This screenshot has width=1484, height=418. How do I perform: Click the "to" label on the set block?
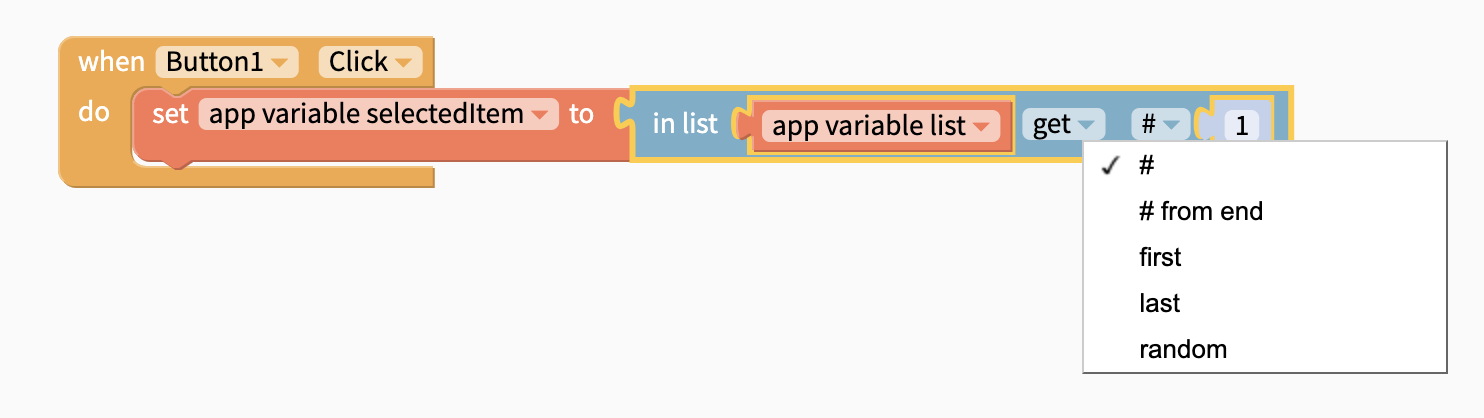pos(581,114)
